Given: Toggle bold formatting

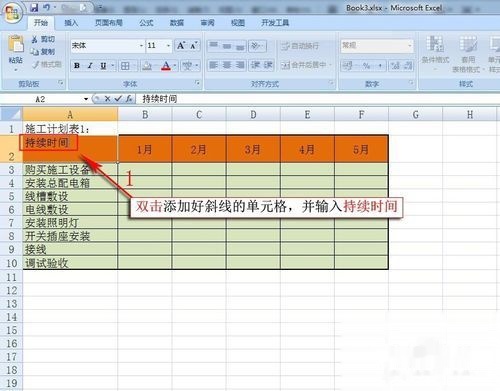Looking at the screenshot, I should [77, 66].
